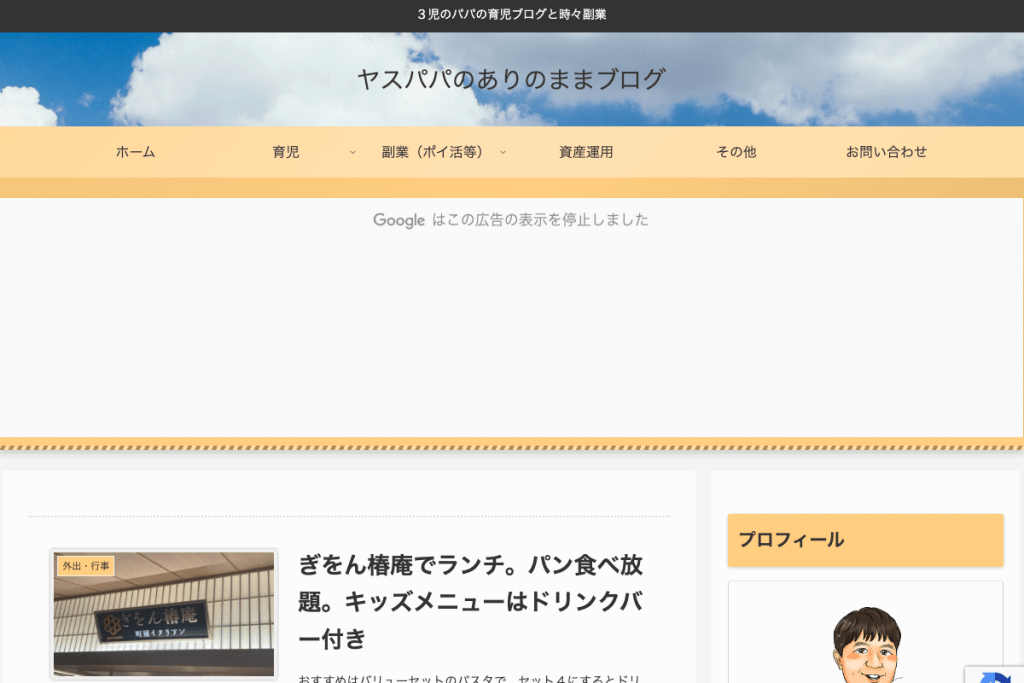Open the その他 menu item
The image size is (1024, 683).
coord(735,152)
